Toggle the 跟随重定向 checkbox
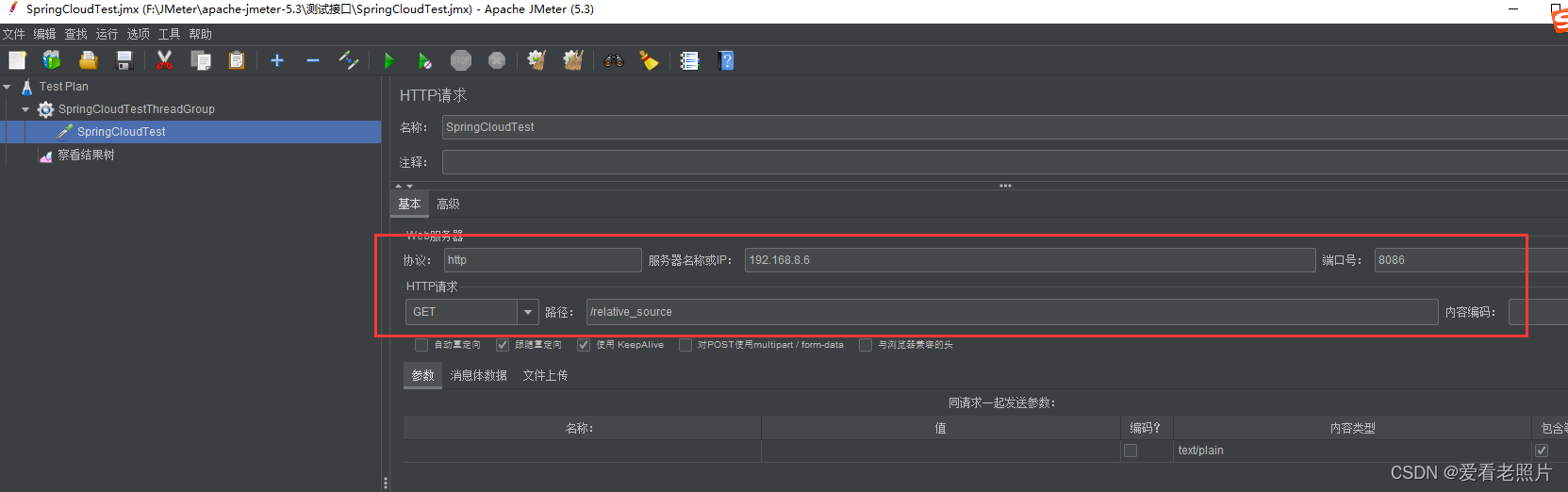 click(503, 345)
